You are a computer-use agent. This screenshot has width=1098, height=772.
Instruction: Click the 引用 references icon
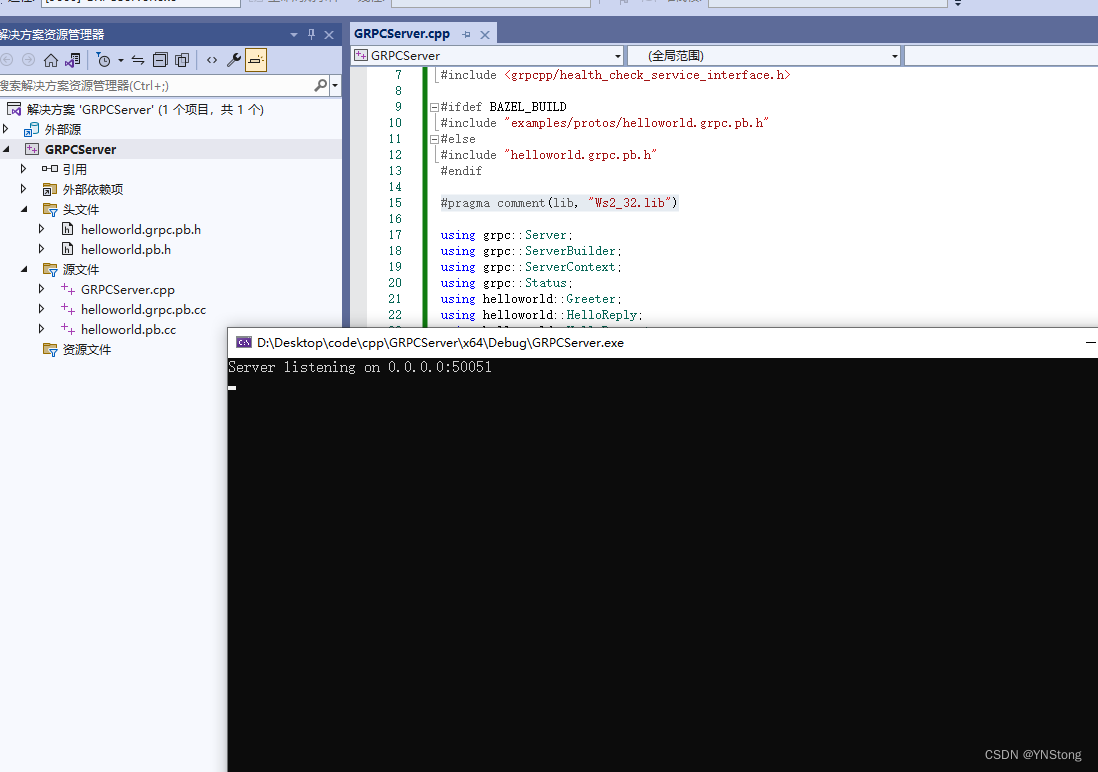[50, 169]
